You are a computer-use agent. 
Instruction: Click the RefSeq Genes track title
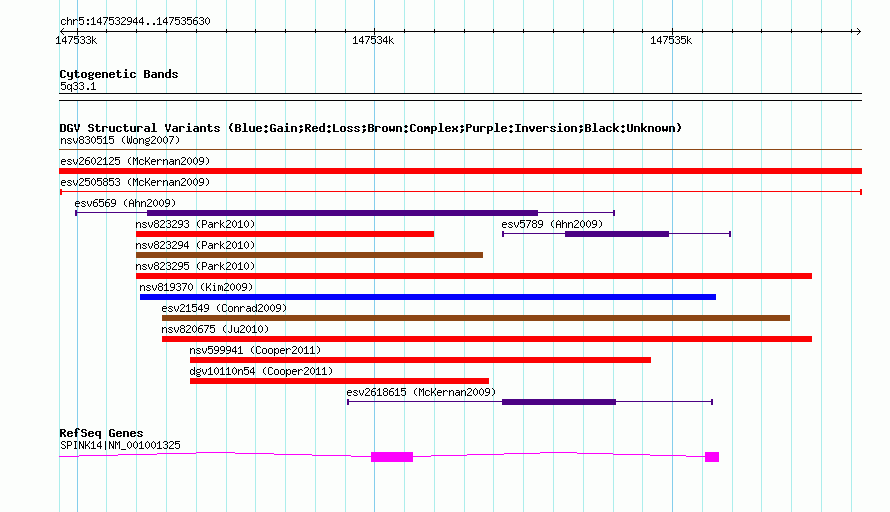pos(101,433)
